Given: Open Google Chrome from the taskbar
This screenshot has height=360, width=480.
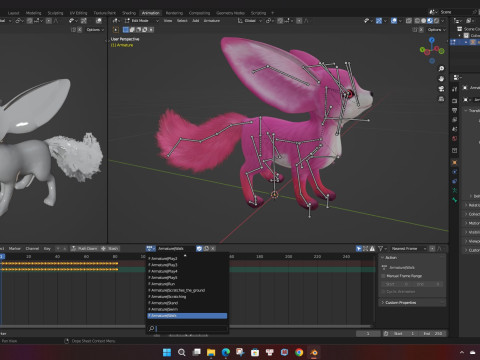Looking at the screenshot, I should click(x=299, y=352).
